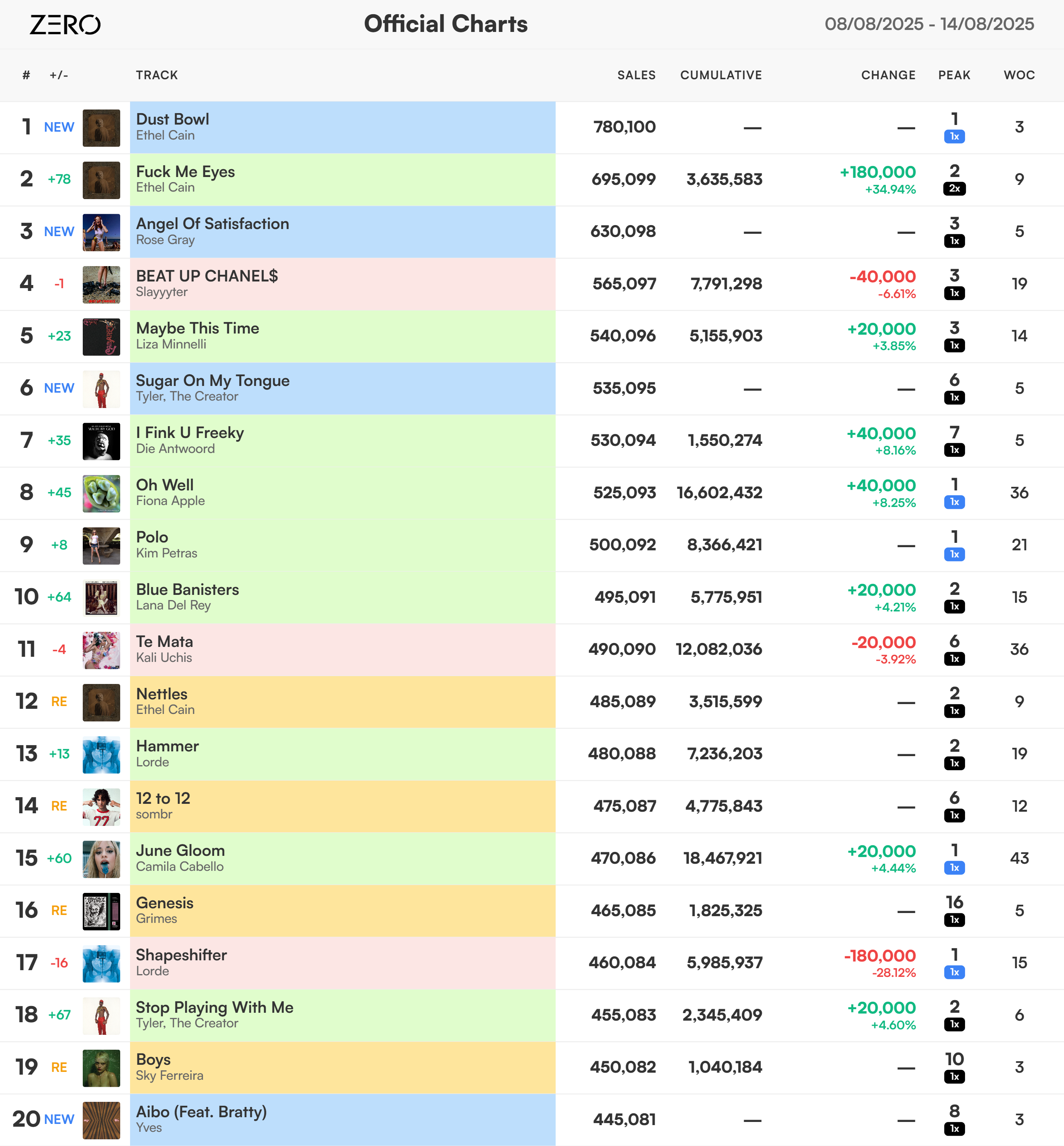This screenshot has width=1064, height=1146.
Task: Click the 2x peak badge for Fuck Me Eyes
Action: pos(954,189)
